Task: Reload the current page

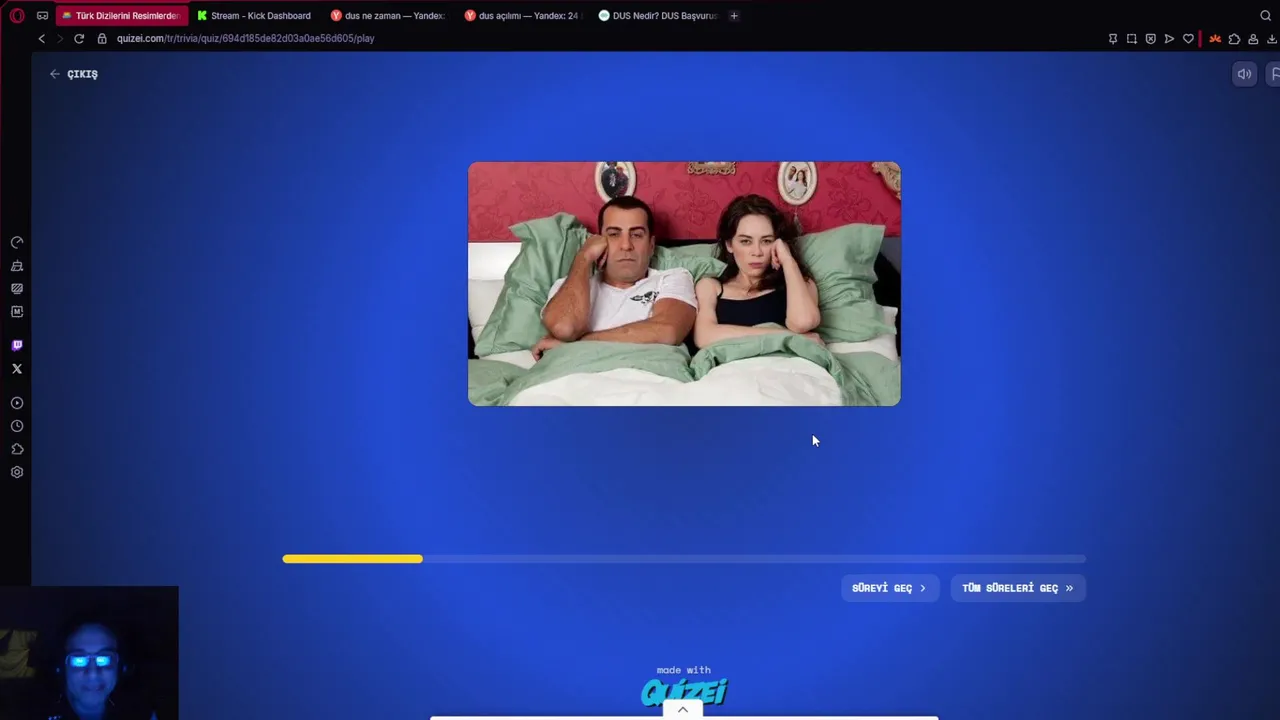Action: point(79,38)
